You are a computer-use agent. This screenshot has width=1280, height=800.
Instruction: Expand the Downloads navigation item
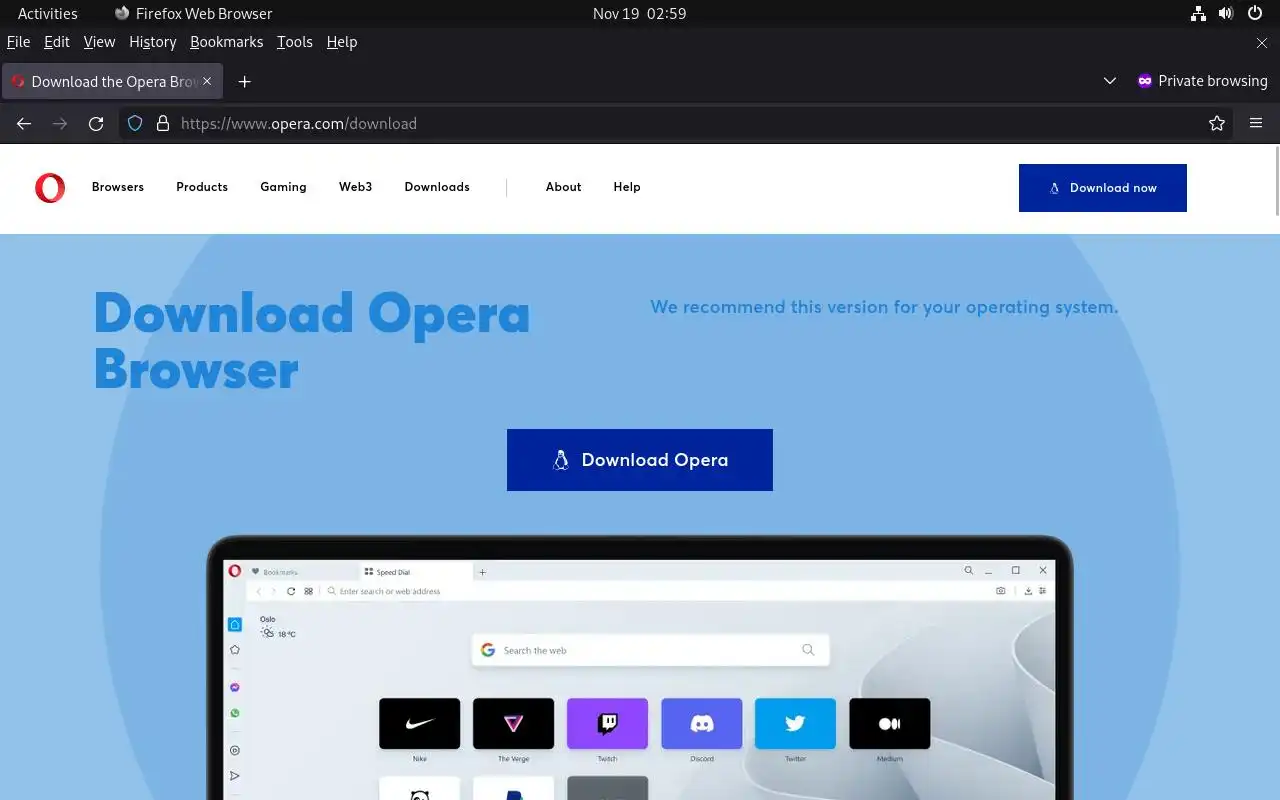(x=437, y=187)
